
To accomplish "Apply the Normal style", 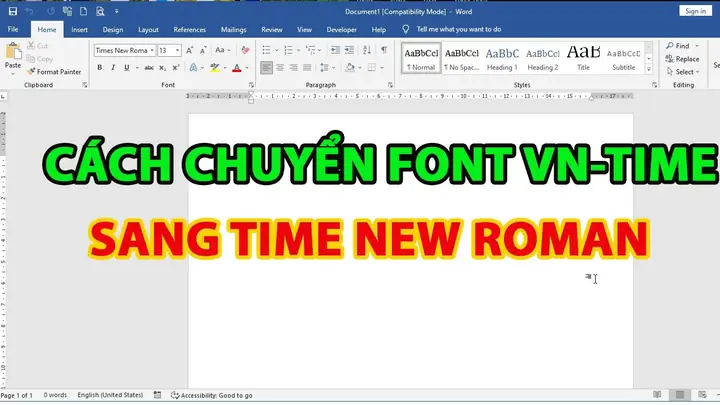I will click(421, 59).
